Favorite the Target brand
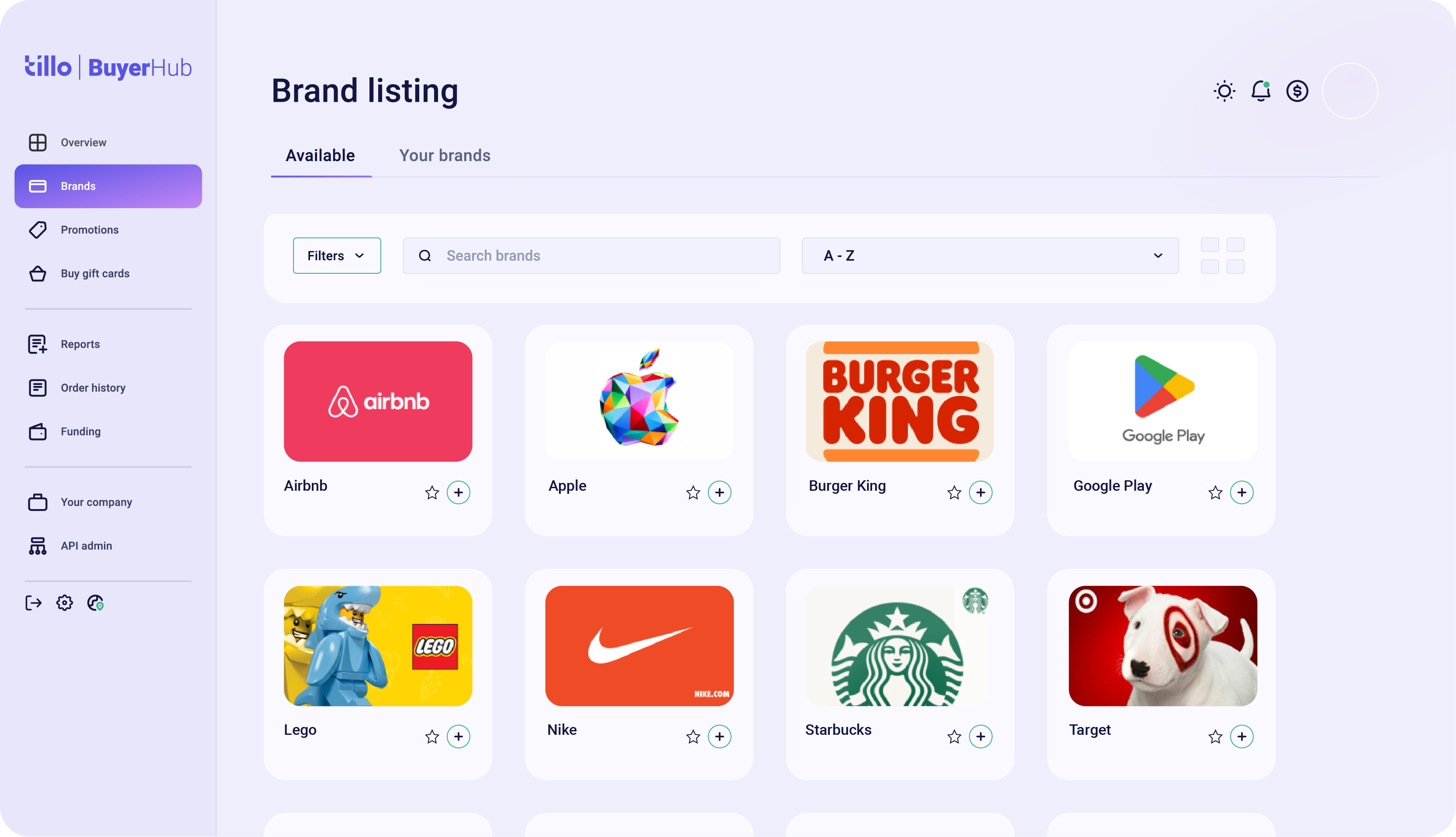 1215,737
